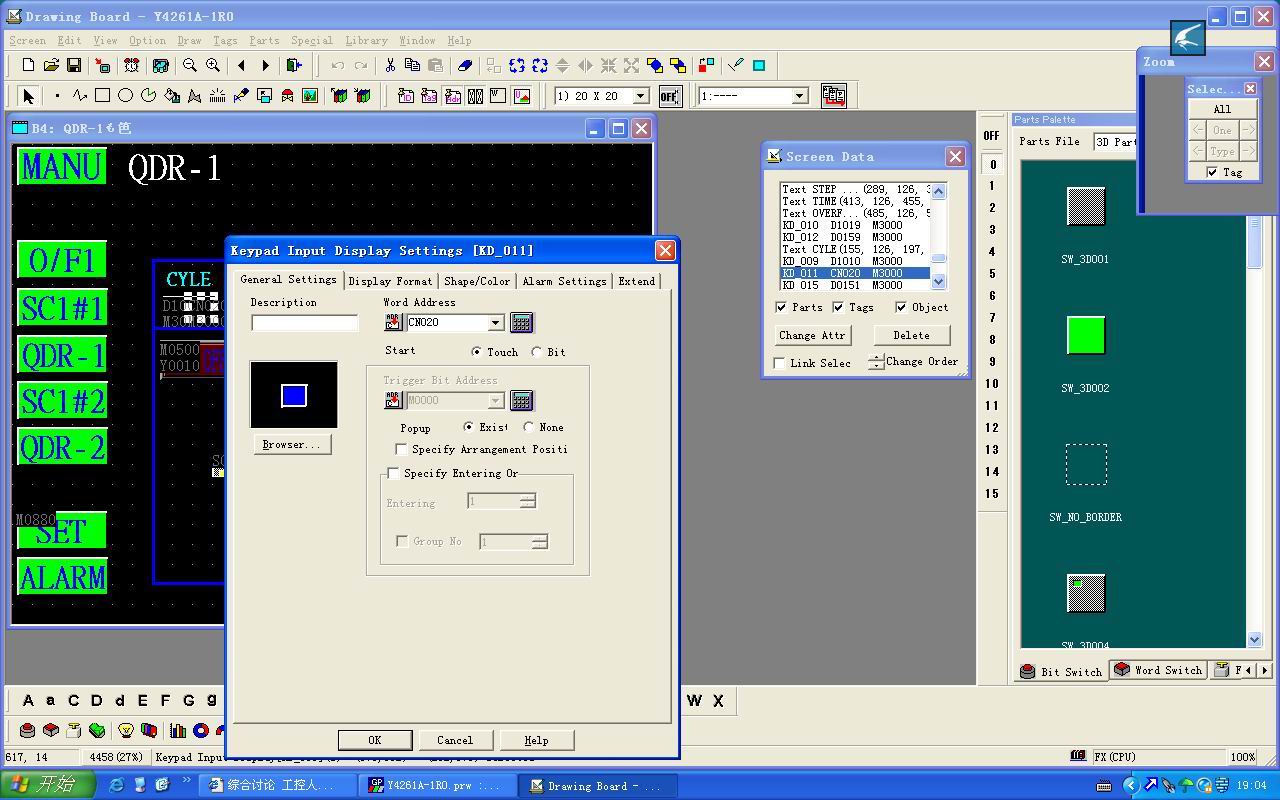This screenshot has width=1280, height=800.
Task: Click the Cut scissors icon
Action: pos(390,65)
